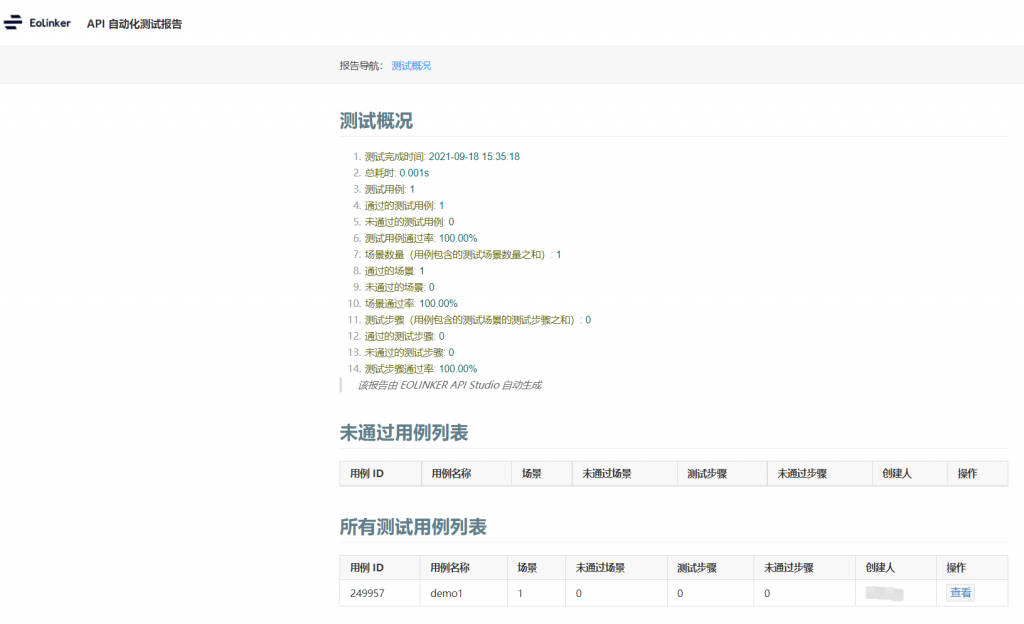Click the 测试概况 section heading

tap(376, 121)
